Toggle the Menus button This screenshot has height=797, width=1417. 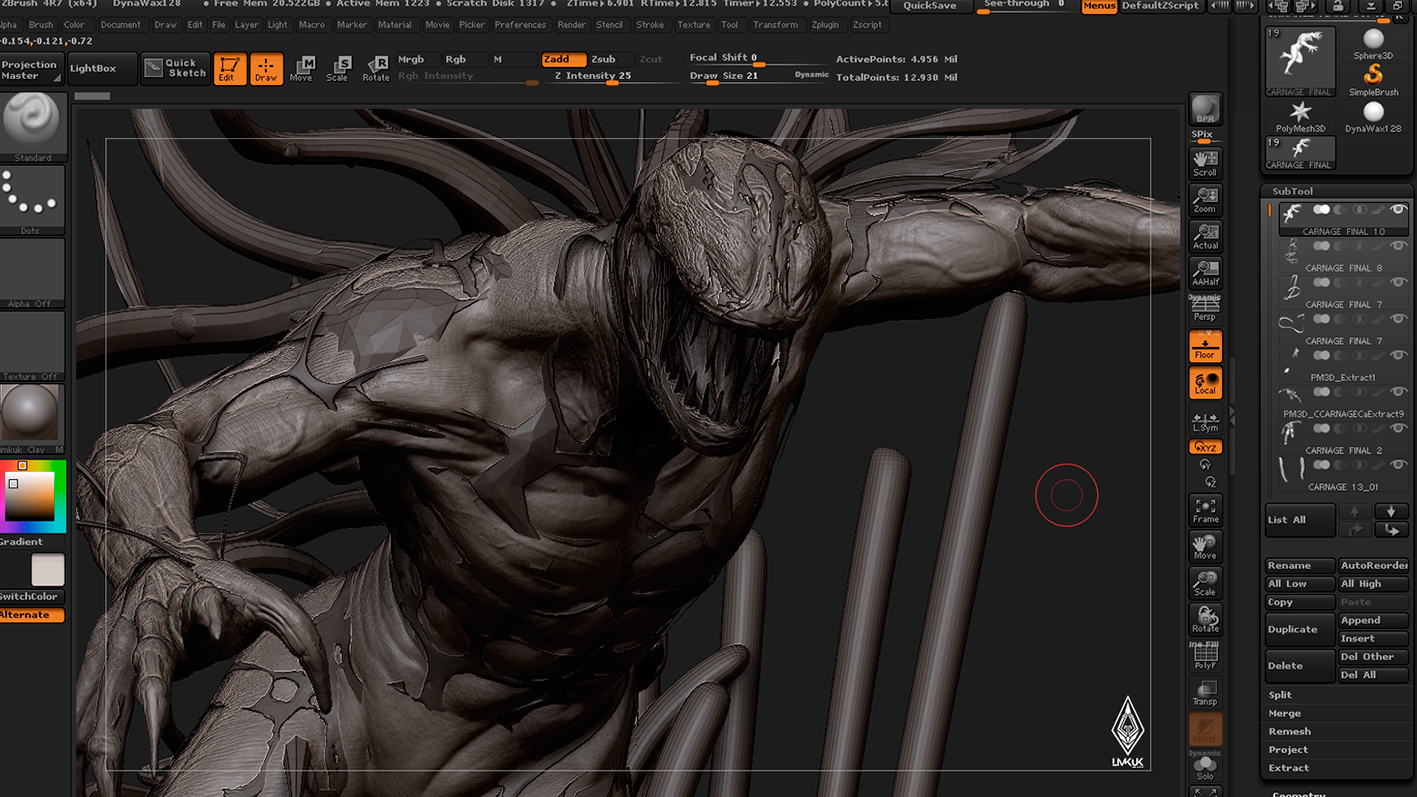(1099, 6)
